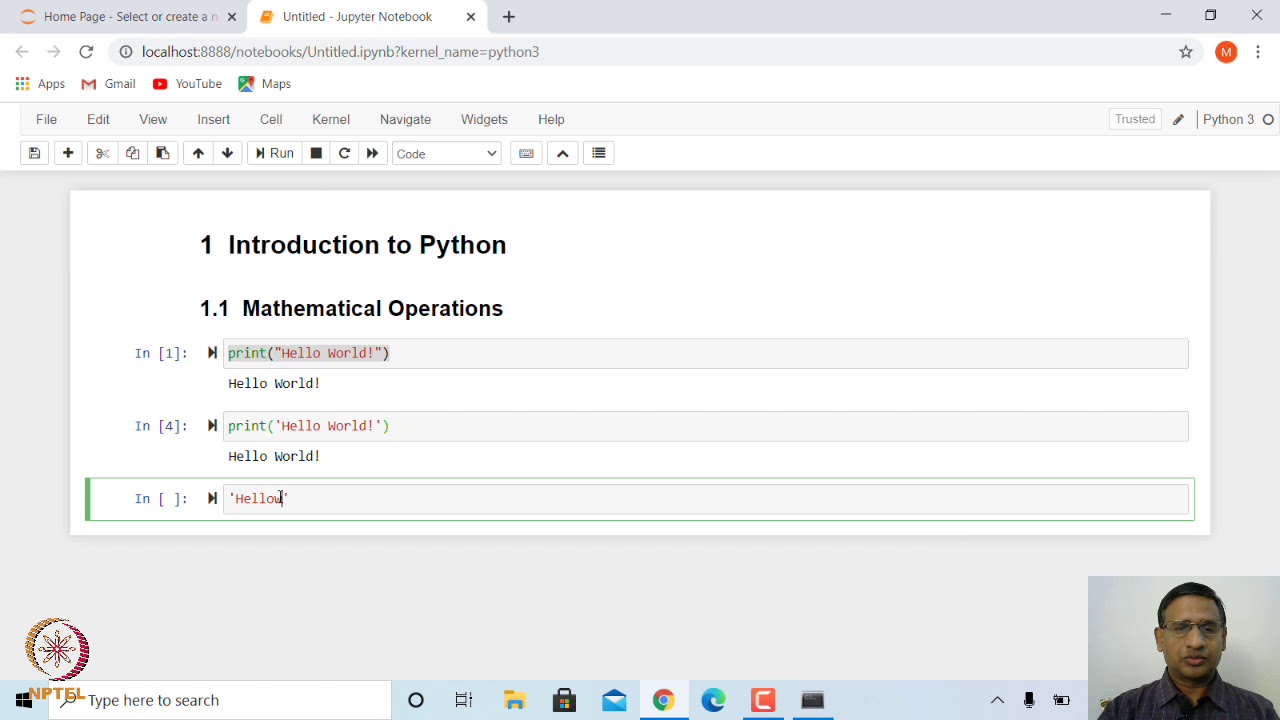This screenshot has height=720, width=1280.
Task: Paste cells below icon
Action: click(162, 153)
